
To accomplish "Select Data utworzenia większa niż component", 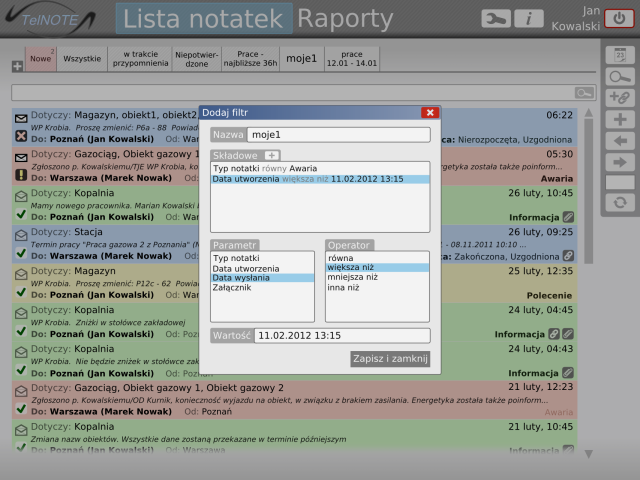I will click(x=320, y=179).
